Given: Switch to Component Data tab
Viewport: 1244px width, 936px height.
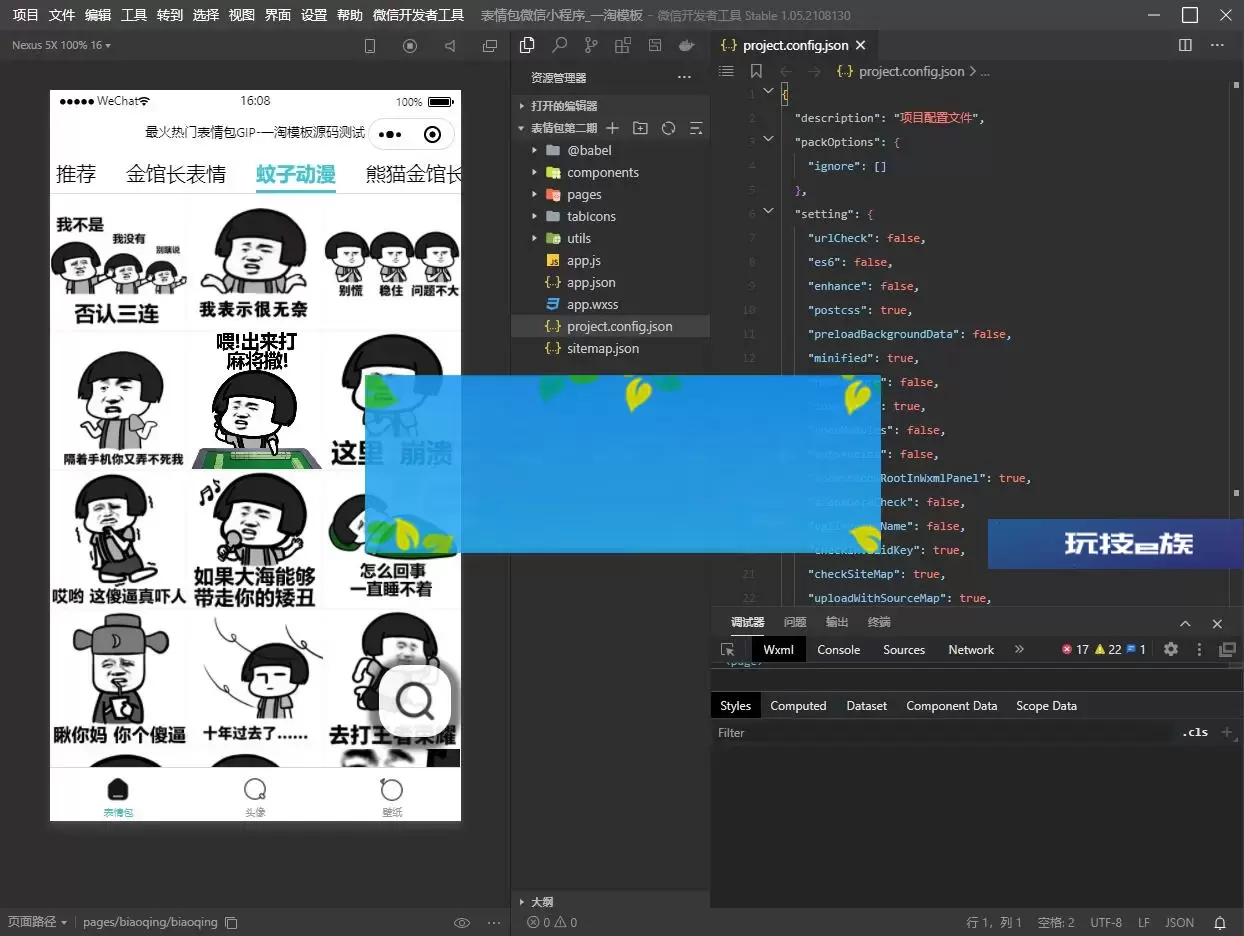Looking at the screenshot, I should point(951,705).
